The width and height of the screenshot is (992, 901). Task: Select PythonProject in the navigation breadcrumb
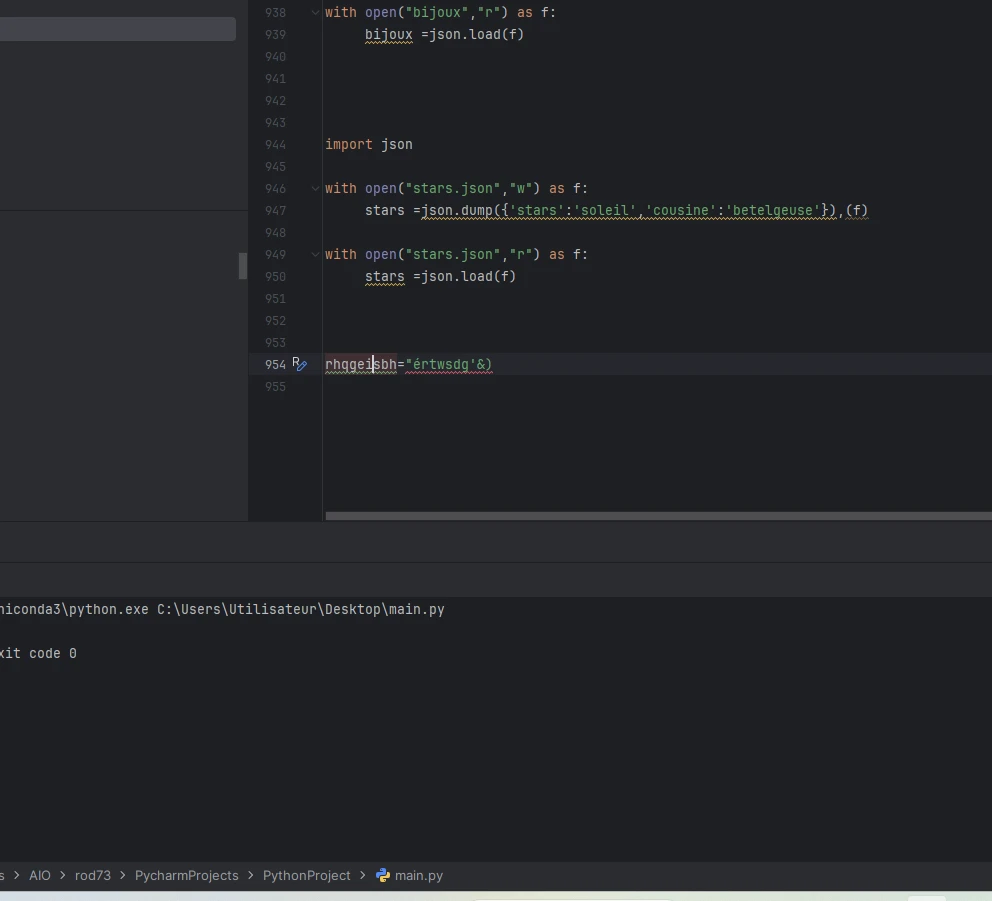pos(306,875)
